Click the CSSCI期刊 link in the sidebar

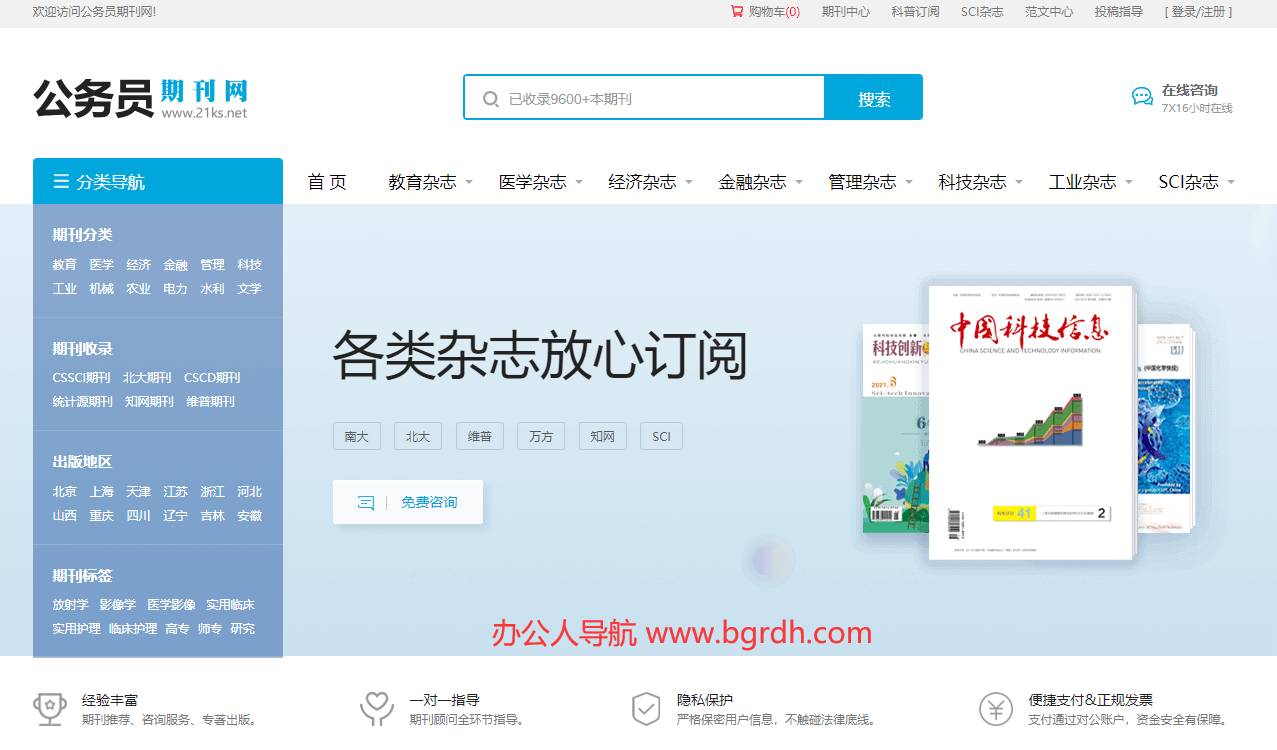point(81,377)
